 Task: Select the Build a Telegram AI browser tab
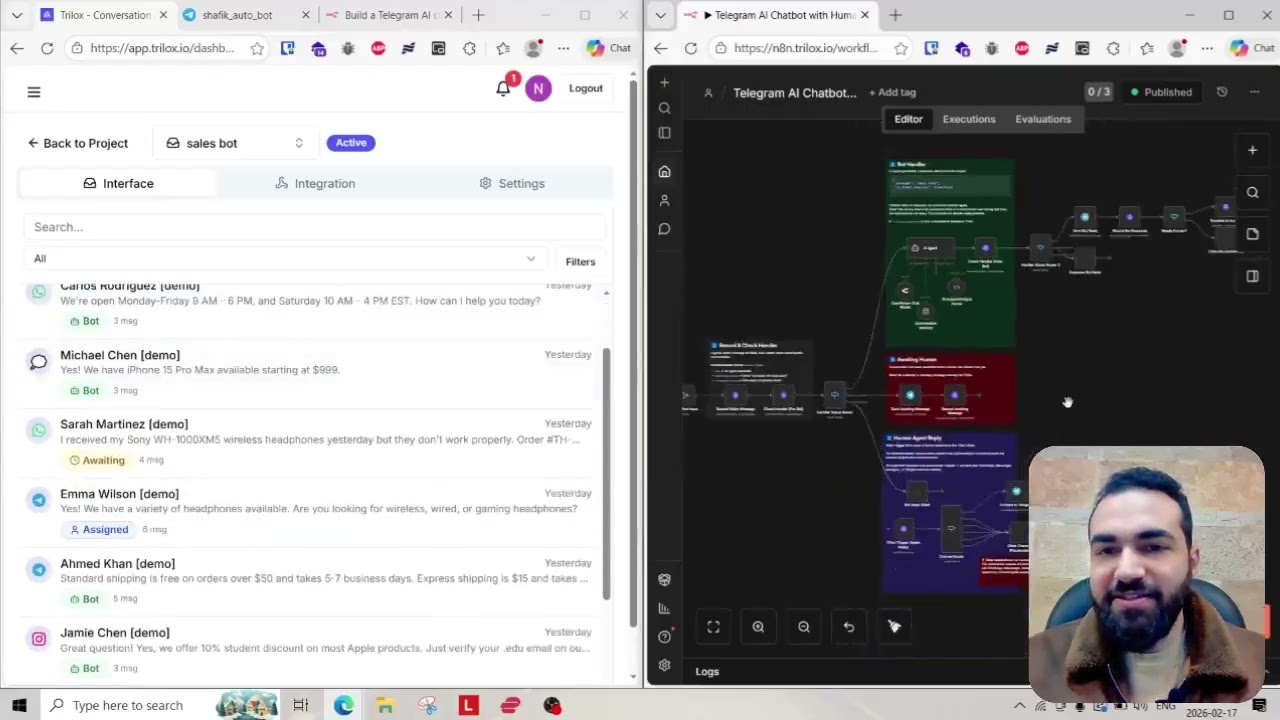(390, 15)
